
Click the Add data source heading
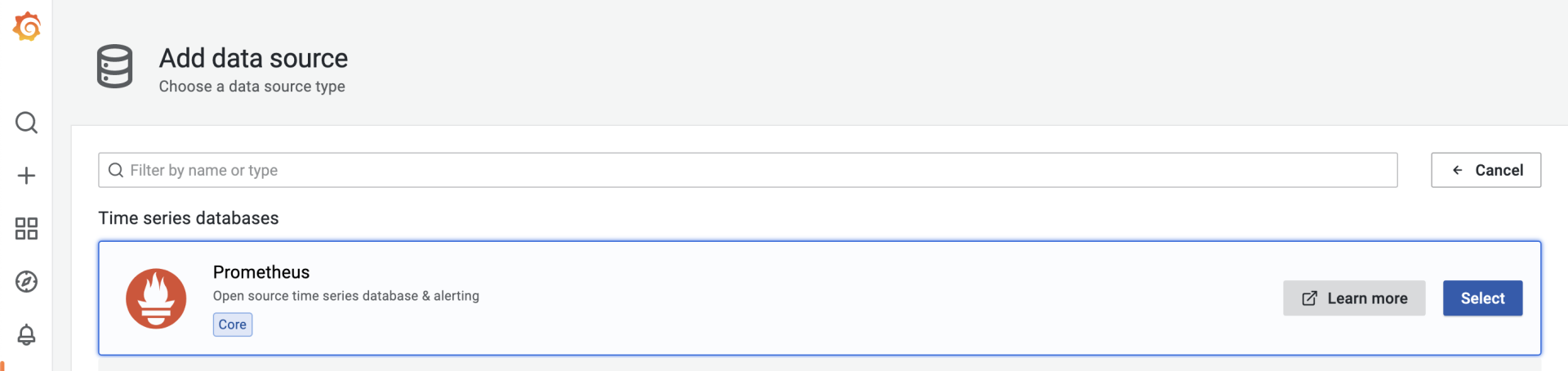[253, 58]
